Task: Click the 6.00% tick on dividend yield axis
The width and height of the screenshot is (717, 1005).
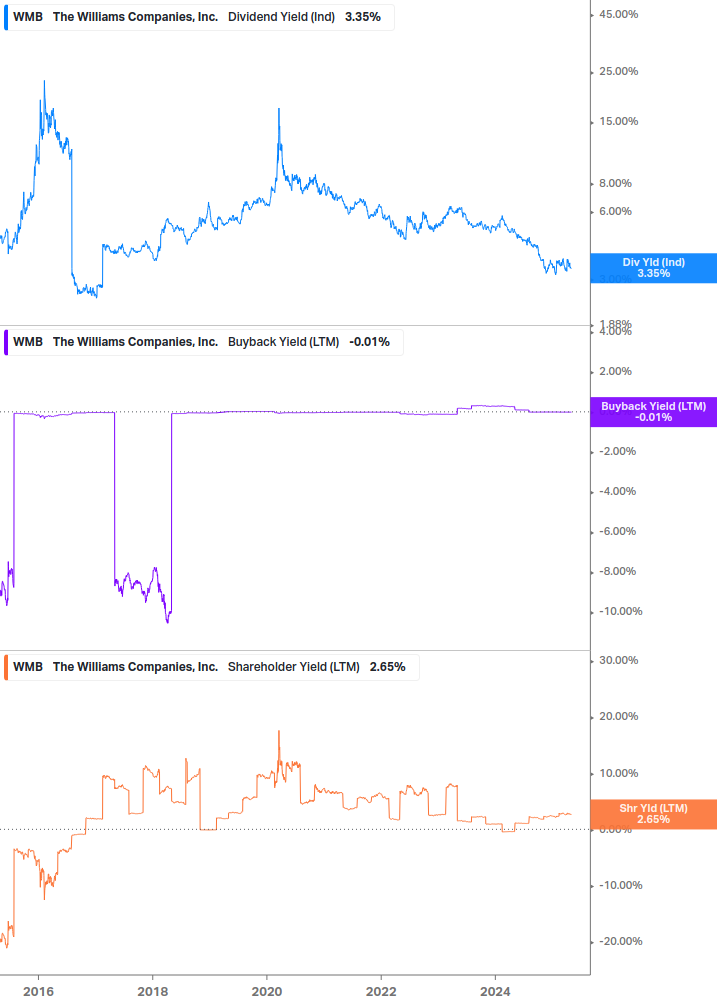Action: coord(615,212)
